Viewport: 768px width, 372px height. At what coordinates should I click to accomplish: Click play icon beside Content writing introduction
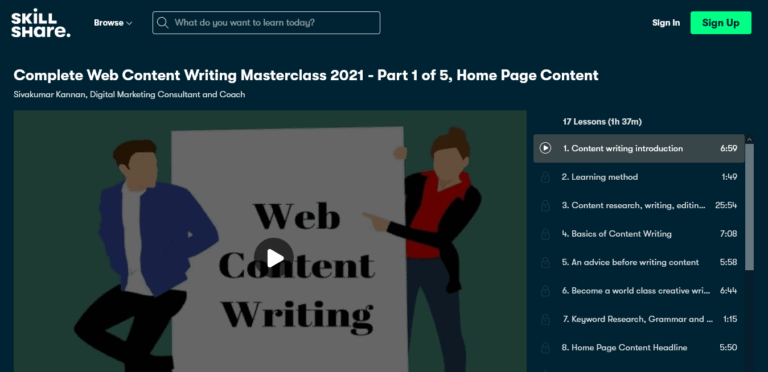545,148
